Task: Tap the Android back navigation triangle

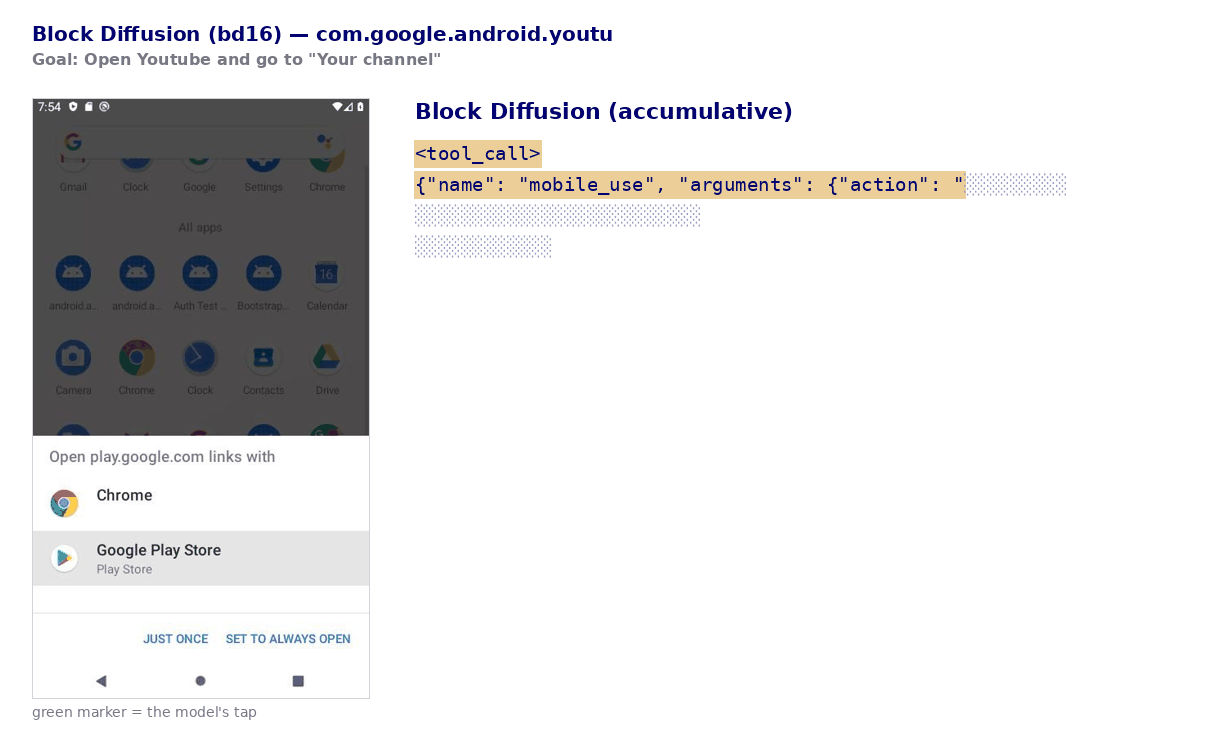Action: (101, 681)
